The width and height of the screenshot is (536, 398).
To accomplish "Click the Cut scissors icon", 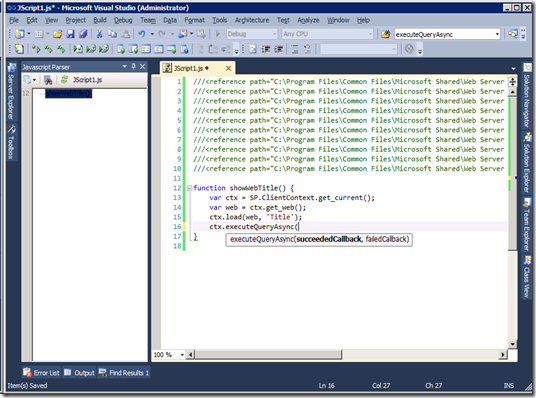I will [x=99, y=34].
